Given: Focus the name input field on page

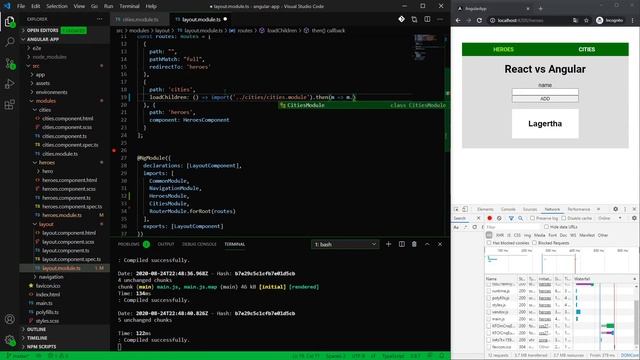Looking at the screenshot, I should (x=545, y=92).
